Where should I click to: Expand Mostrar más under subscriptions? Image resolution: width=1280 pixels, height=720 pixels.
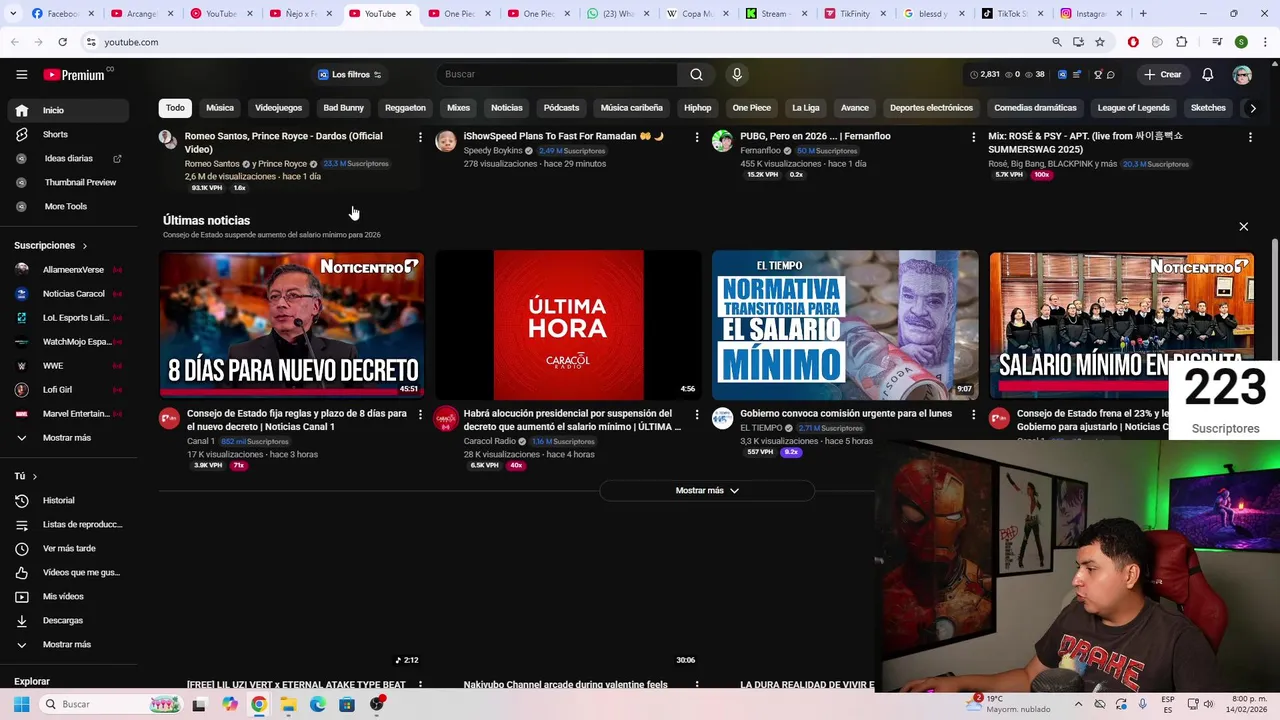coord(67,438)
